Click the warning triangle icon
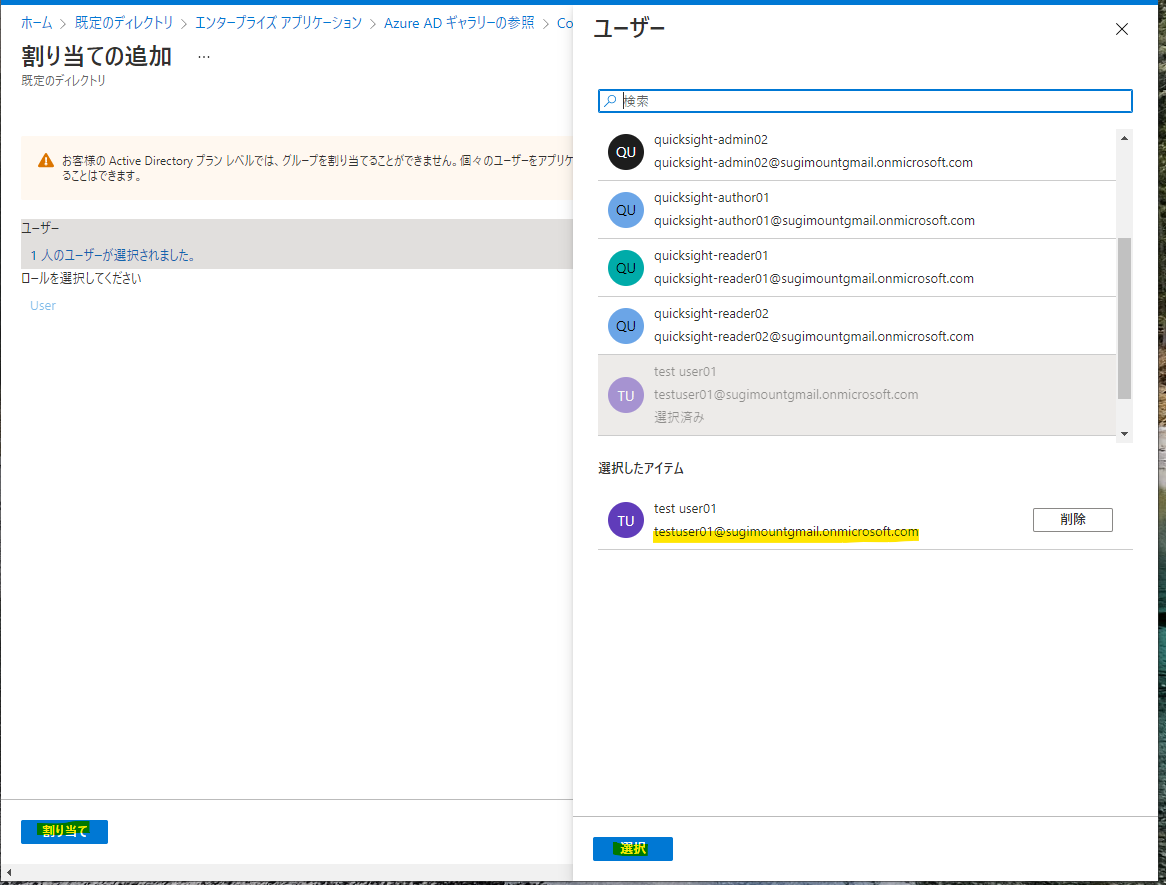The height and width of the screenshot is (885, 1166). point(46,161)
